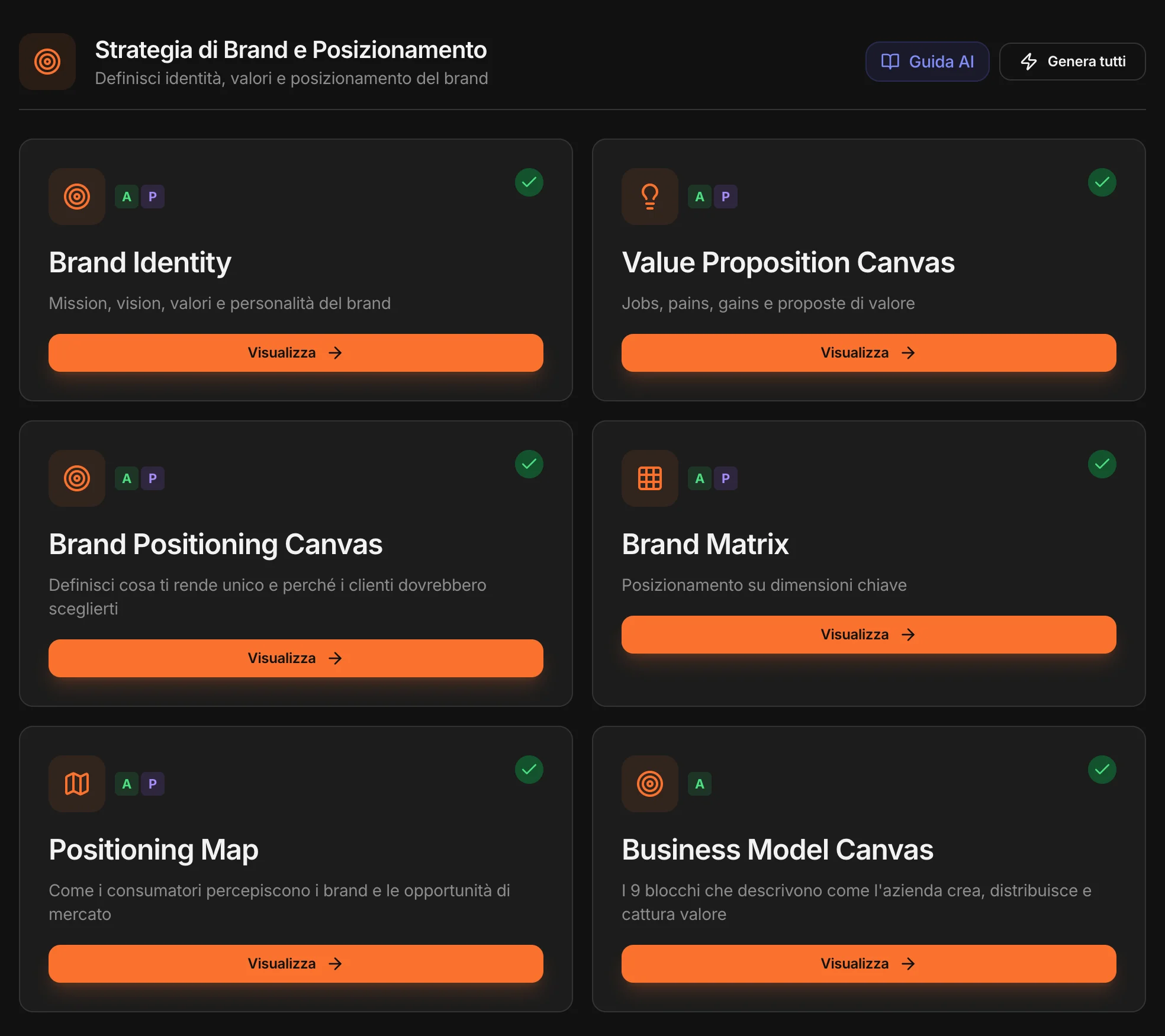
Task: Open the Guida AI button
Action: (x=927, y=62)
